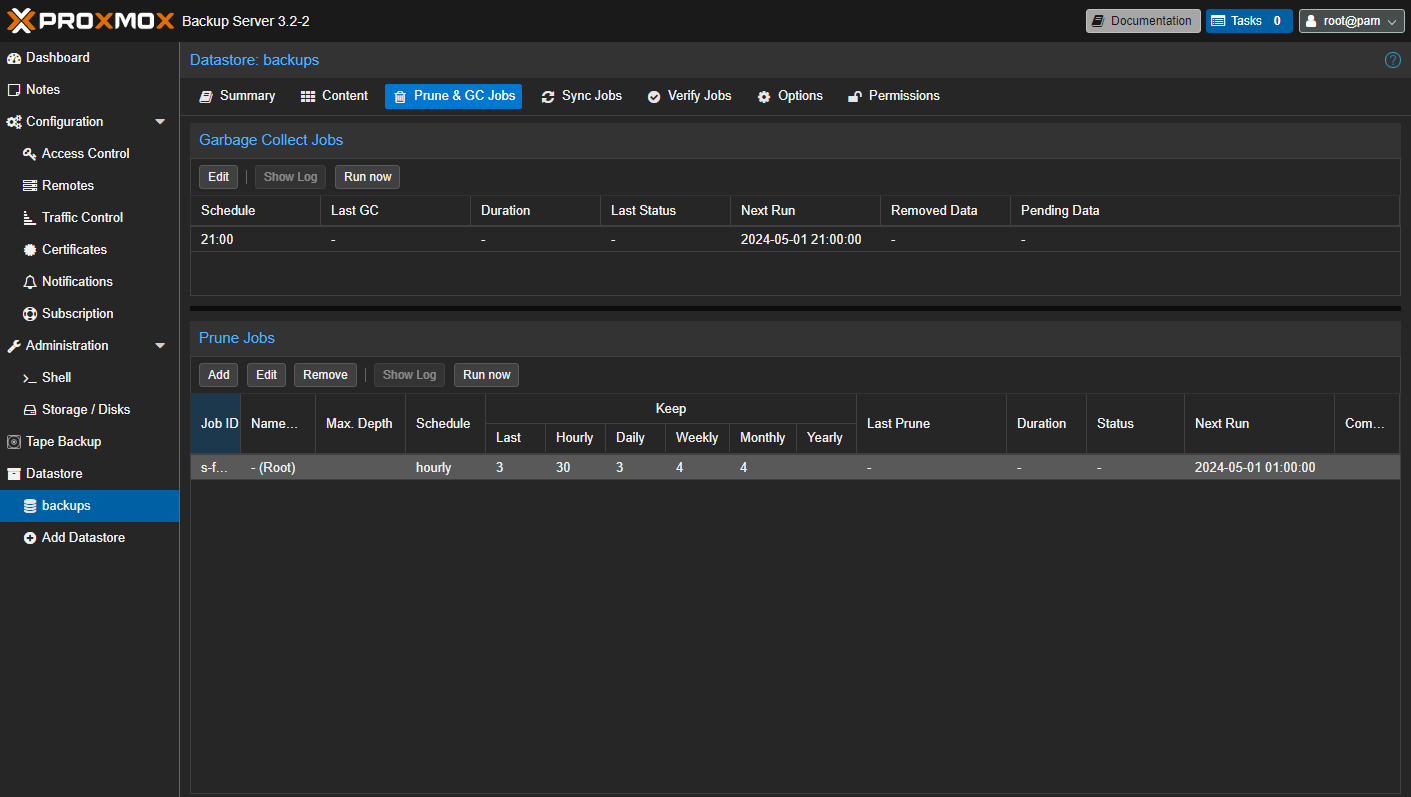Open Dashboard in the sidebar

90,58
